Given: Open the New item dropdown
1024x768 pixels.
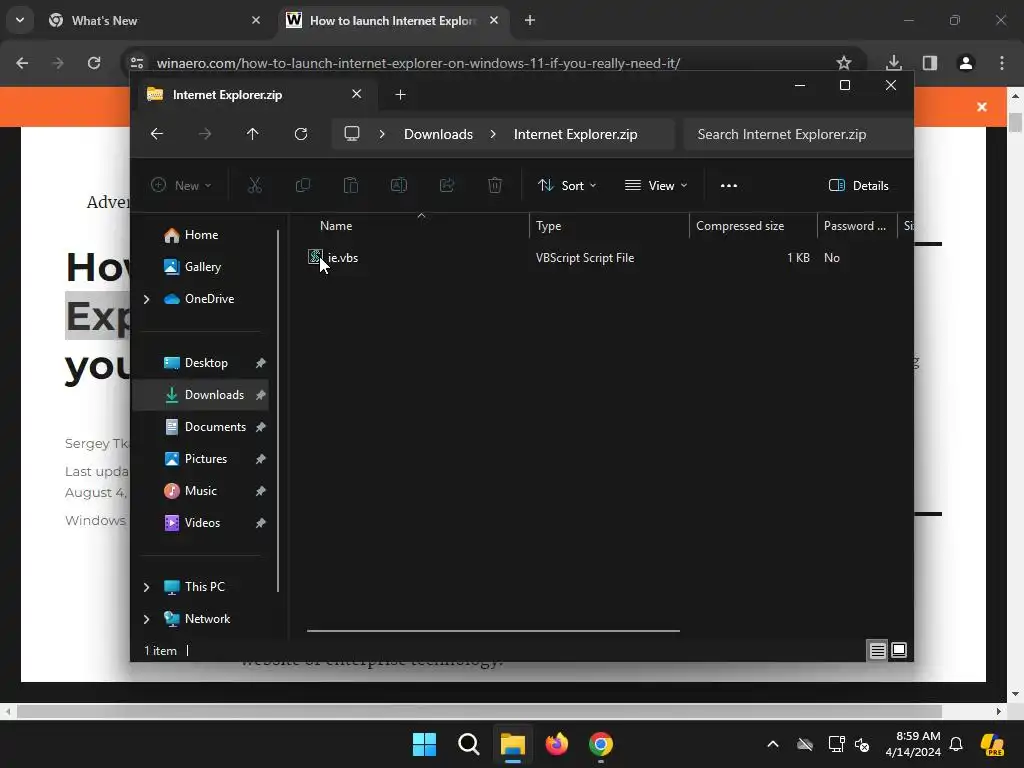Looking at the screenshot, I should click(181, 185).
